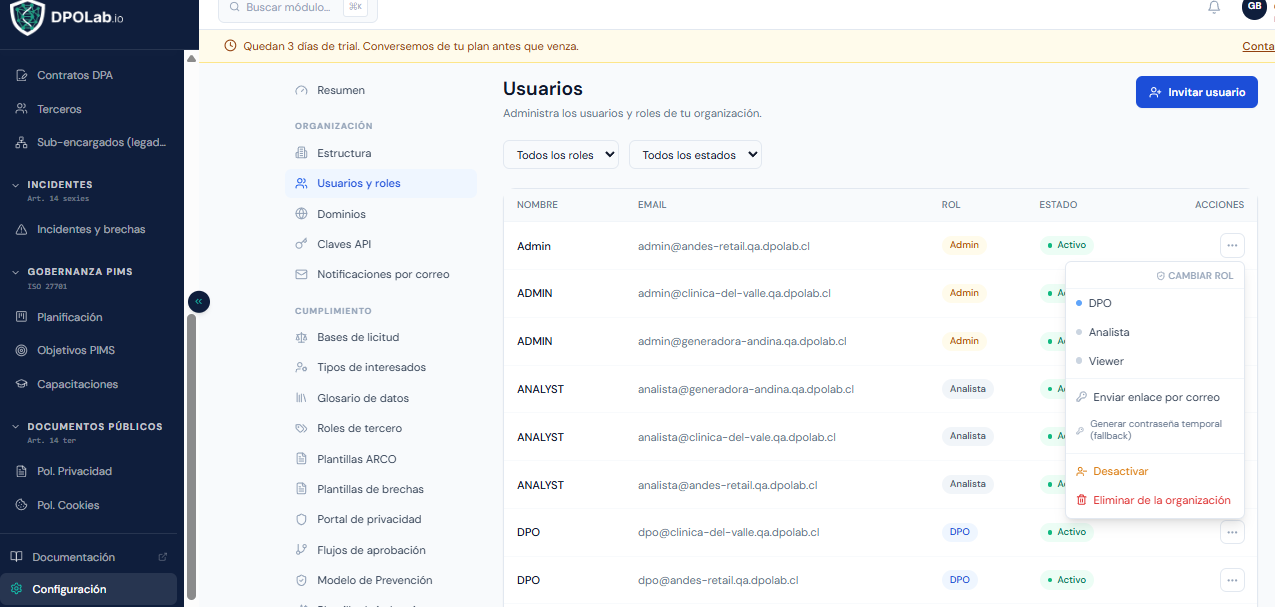Click the external-link icon beside Documentación
The height and width of the screenshot is (607, 1275).
tap(163, 557)
